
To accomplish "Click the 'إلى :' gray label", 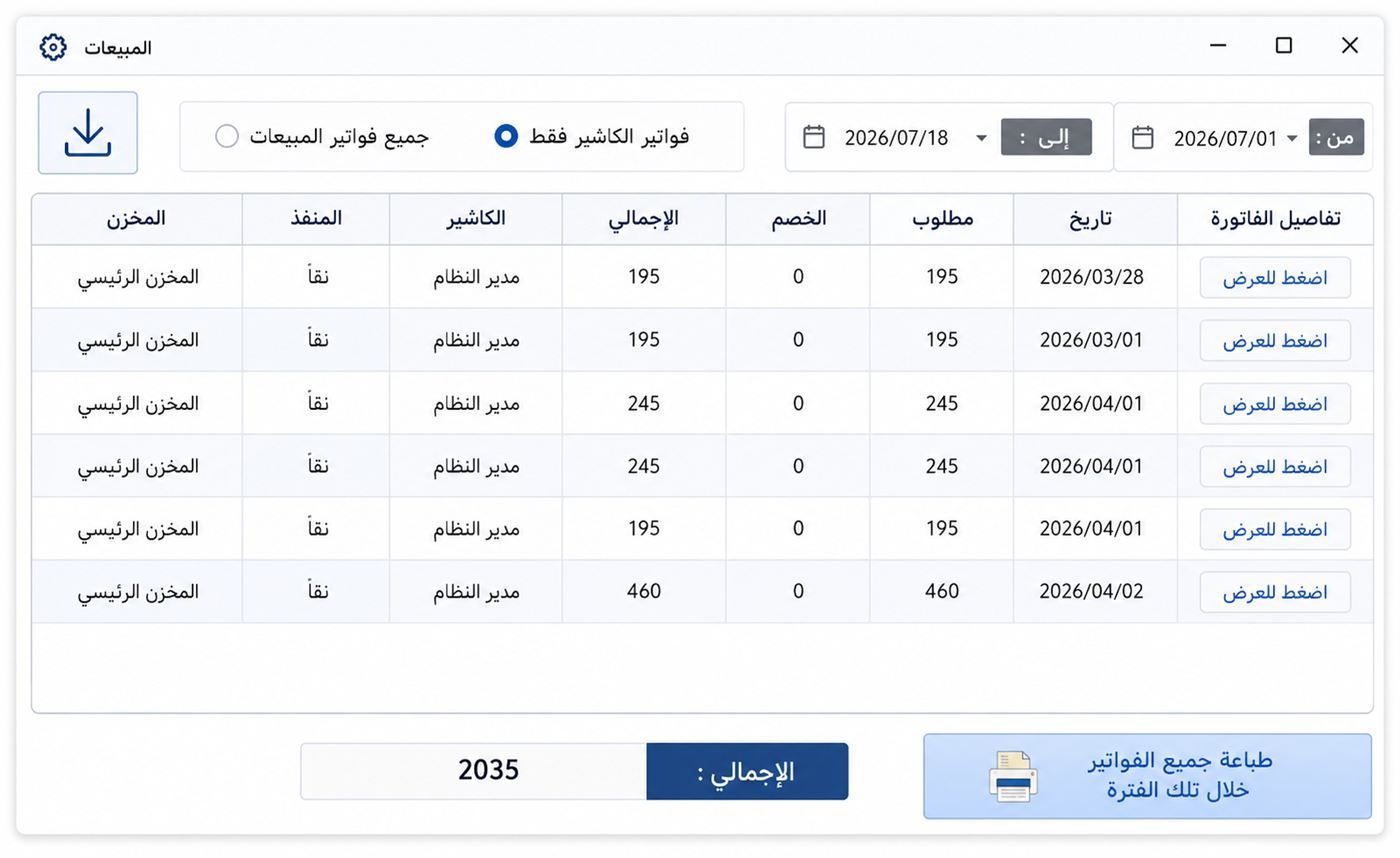I will [x=1046, y=137].
